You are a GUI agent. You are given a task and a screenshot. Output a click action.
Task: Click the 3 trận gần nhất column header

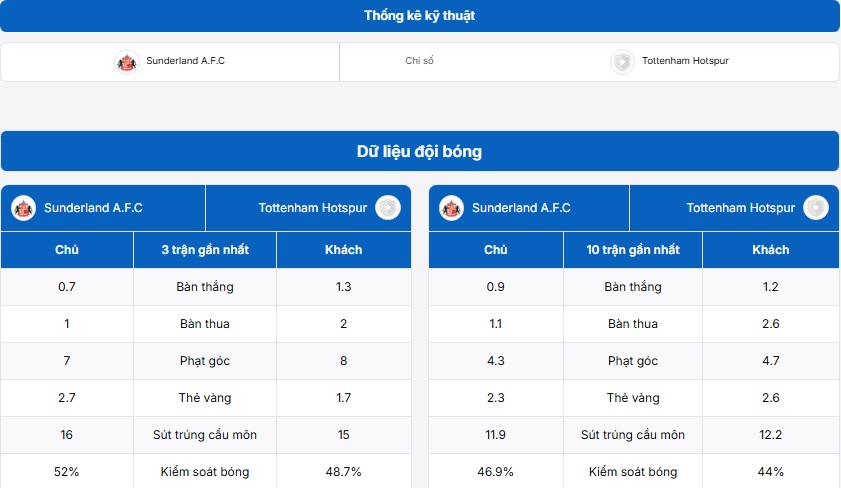tap(205, 250)
